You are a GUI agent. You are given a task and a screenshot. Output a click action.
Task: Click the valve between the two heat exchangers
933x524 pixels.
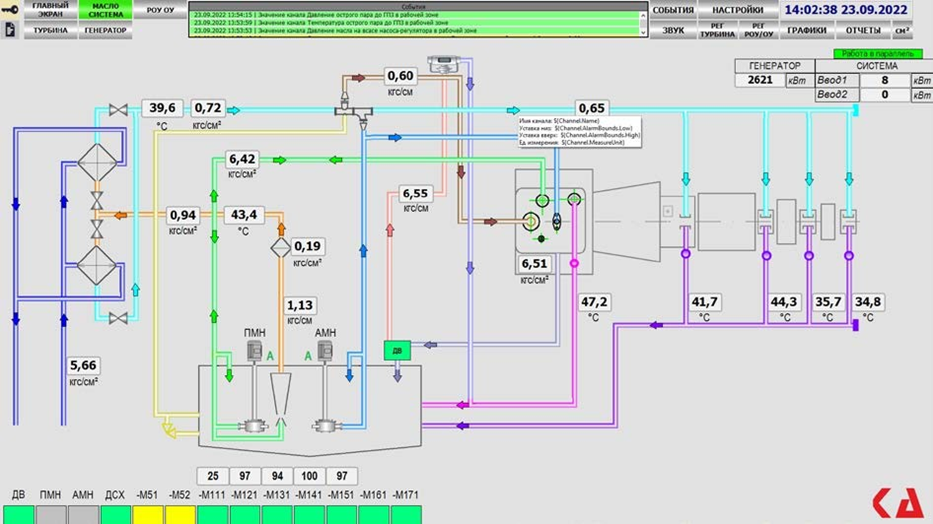[x=97, y=200]
